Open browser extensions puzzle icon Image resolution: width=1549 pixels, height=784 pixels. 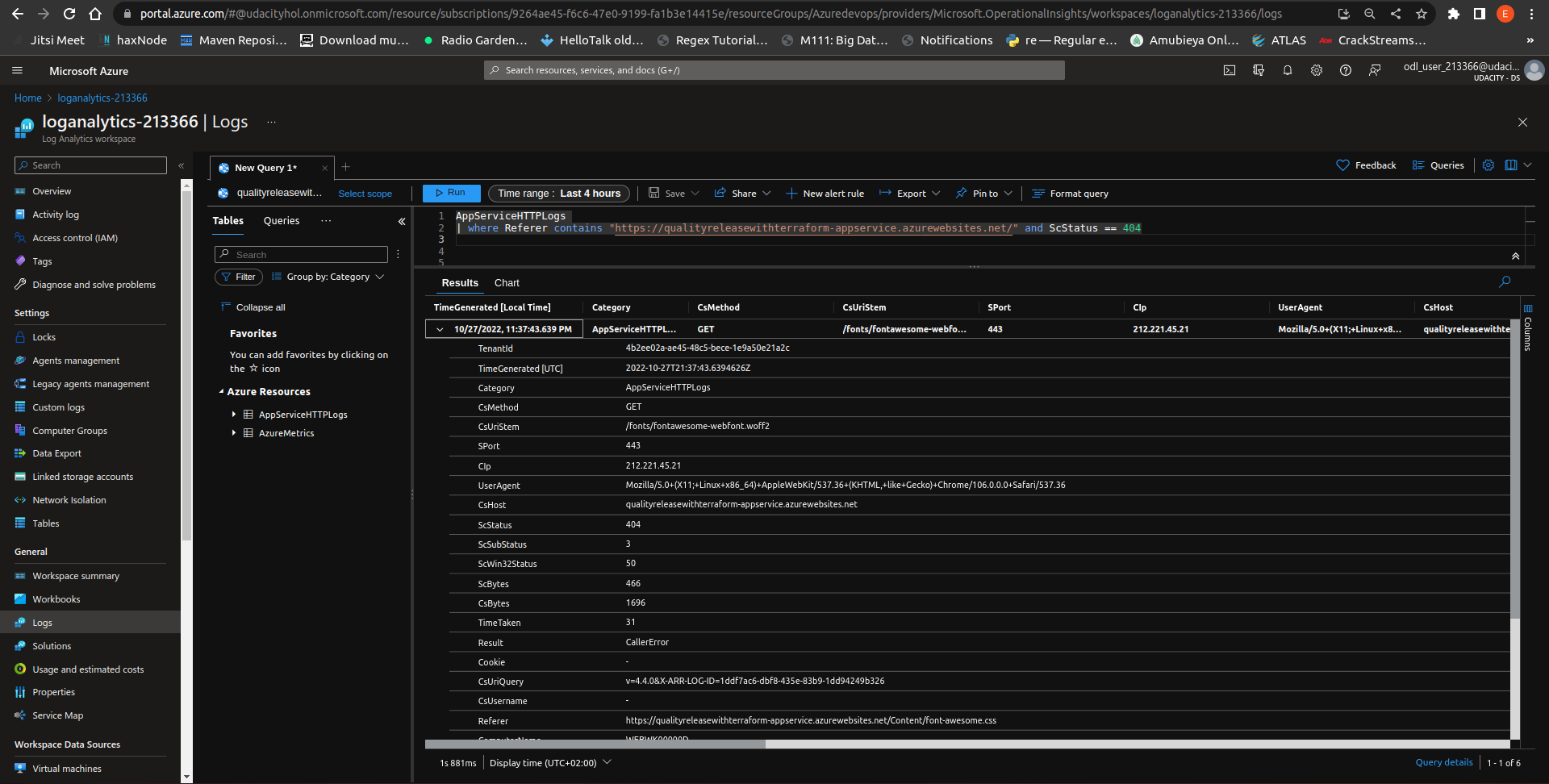click(x=1454, y=14)
